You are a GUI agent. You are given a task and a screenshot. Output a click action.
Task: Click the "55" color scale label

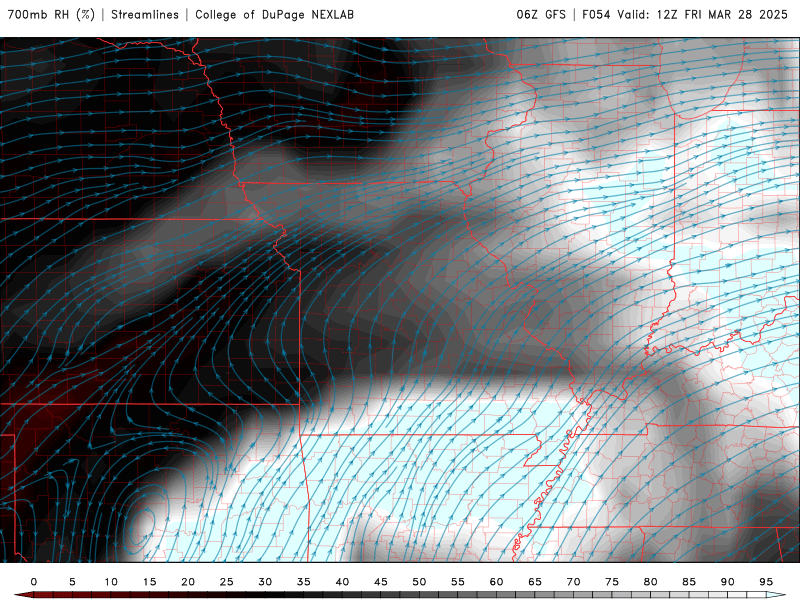coord(458,582)
